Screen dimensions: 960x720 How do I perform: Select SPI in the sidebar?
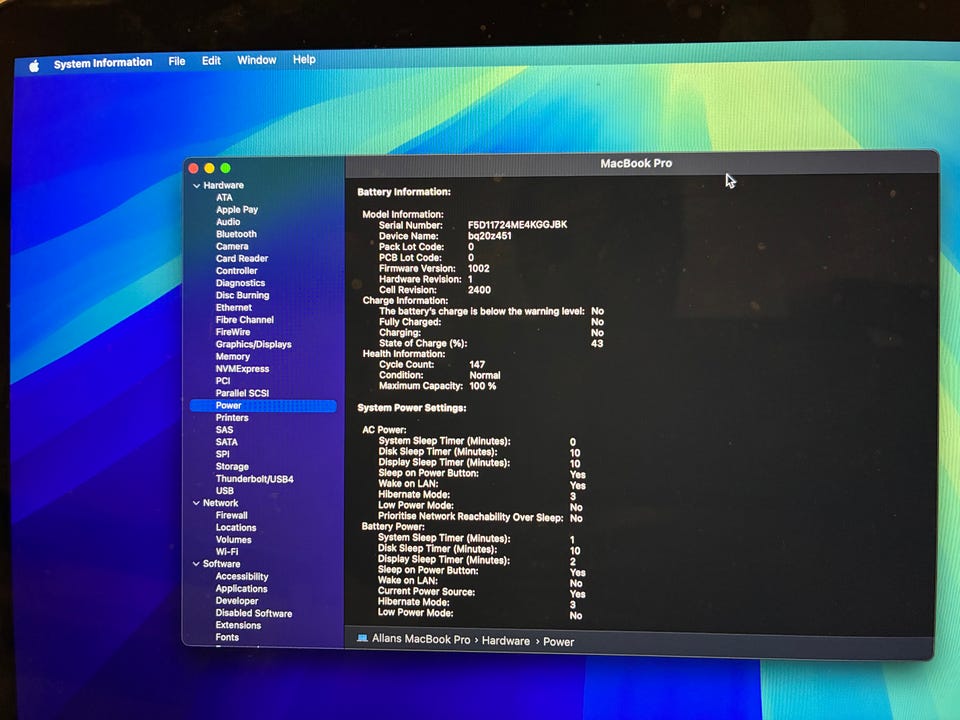222,454
